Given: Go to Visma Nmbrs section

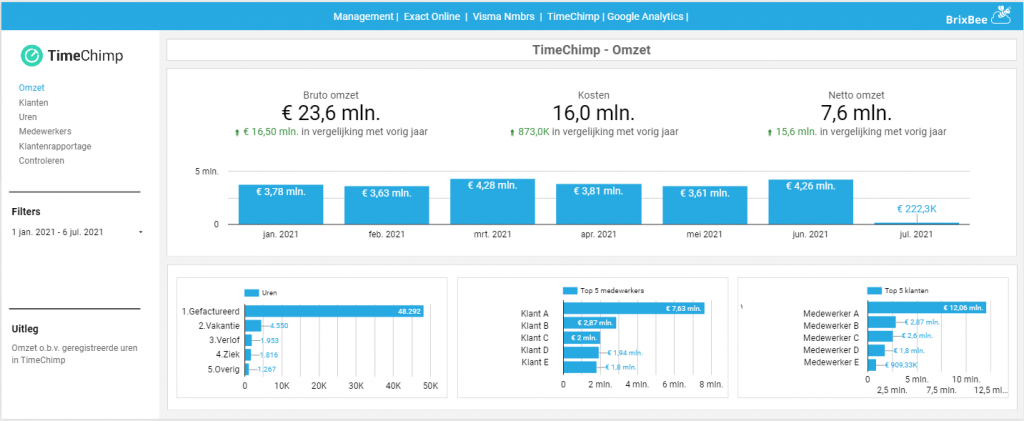Looking at the screenshot, I should pyautogui.click(x=504, y=16).
